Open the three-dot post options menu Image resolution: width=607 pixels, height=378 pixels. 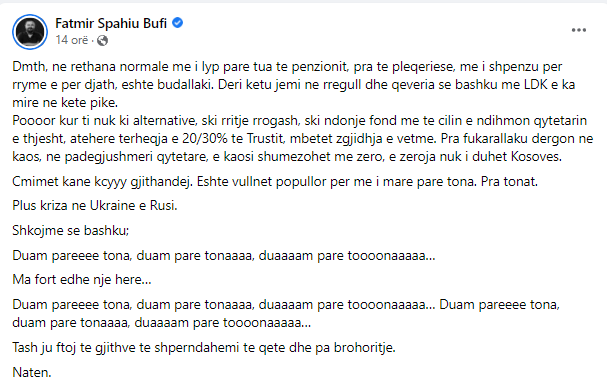tap(579, 30)
